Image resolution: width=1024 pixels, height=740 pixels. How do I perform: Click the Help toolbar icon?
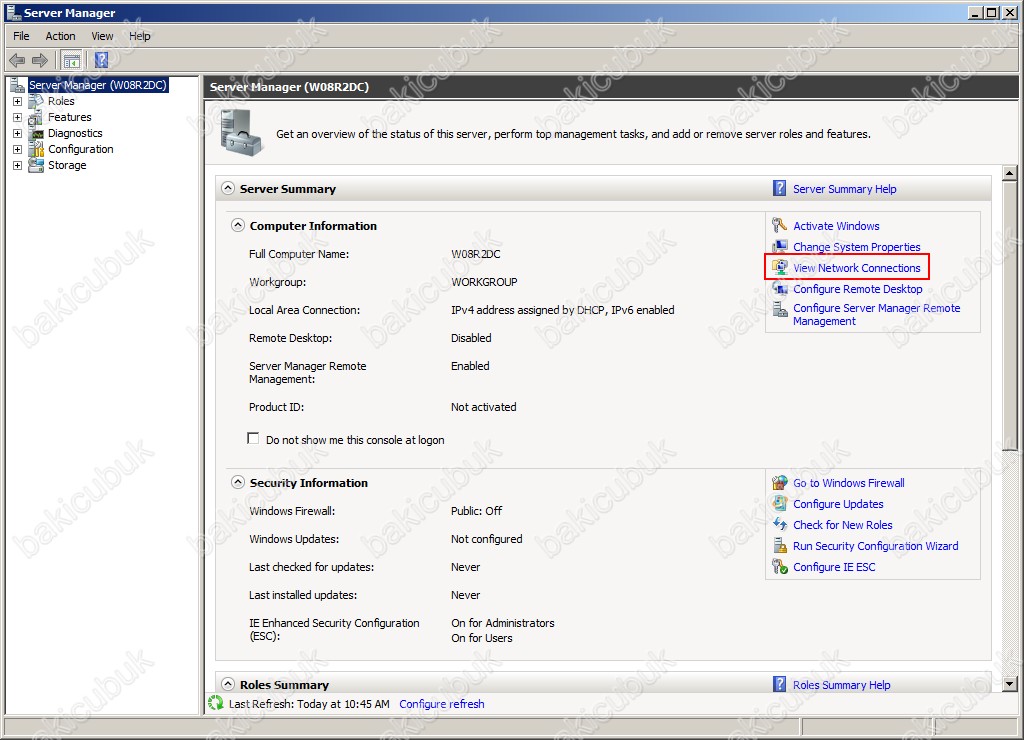coord(101,60)
